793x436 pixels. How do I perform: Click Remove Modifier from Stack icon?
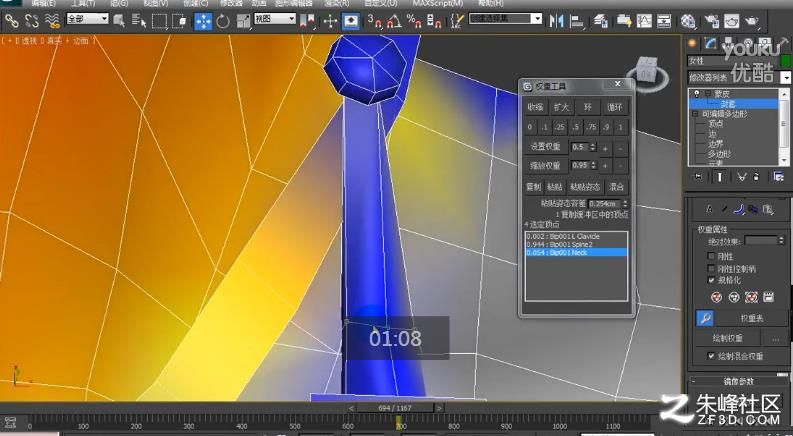757,177
